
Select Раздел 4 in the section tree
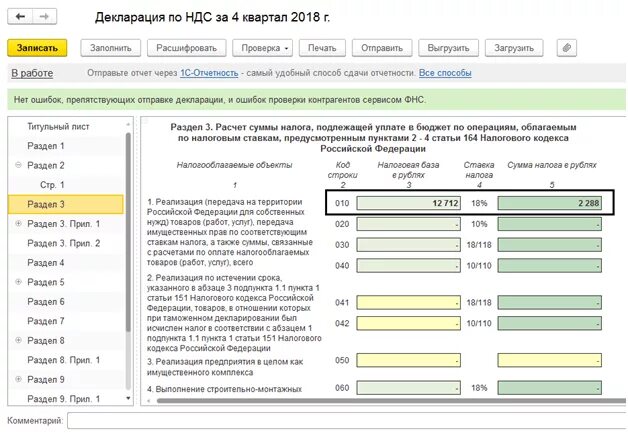[x=46, y=263]
